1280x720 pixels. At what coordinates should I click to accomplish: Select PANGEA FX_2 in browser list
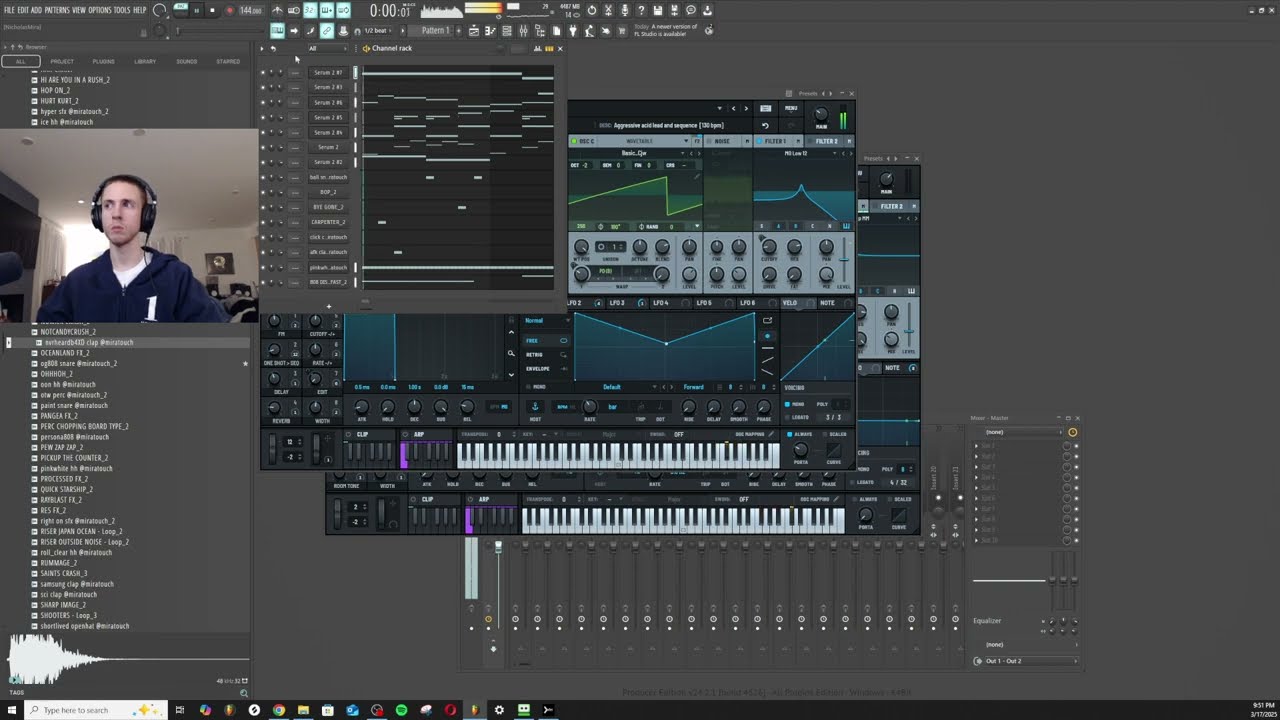click(59, 416)
